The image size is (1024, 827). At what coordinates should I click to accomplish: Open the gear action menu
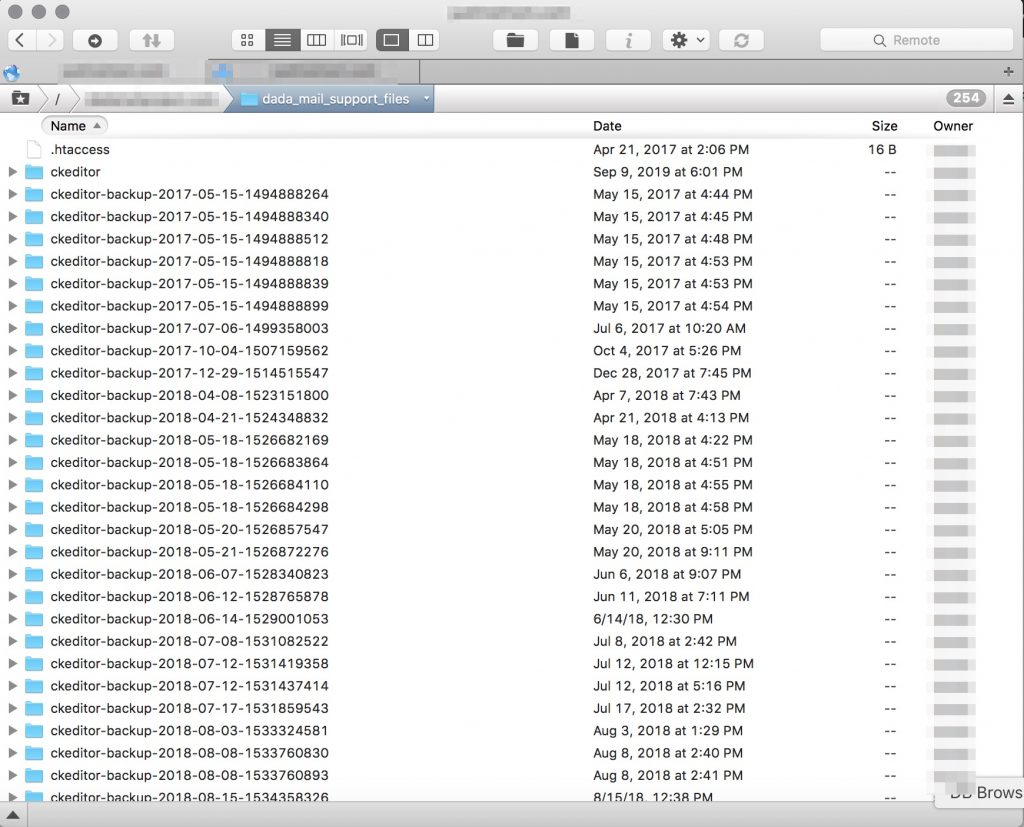pos(686,41)
